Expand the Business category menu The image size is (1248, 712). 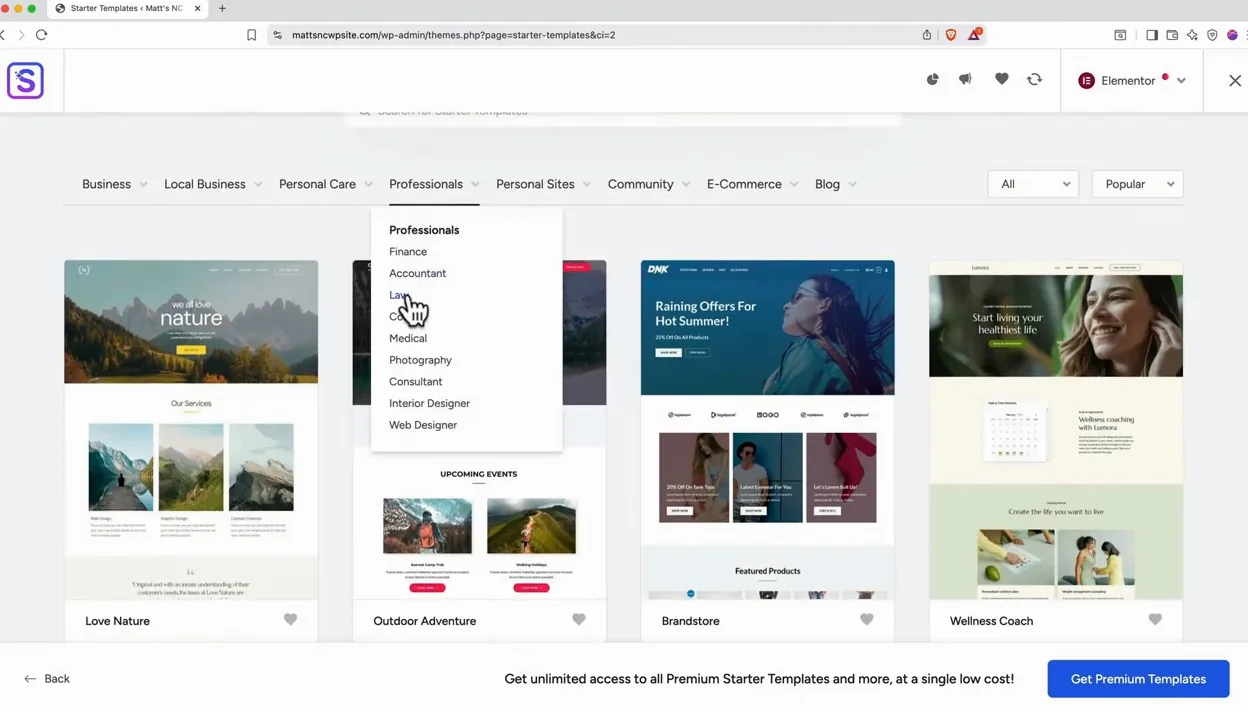(114, 184)
